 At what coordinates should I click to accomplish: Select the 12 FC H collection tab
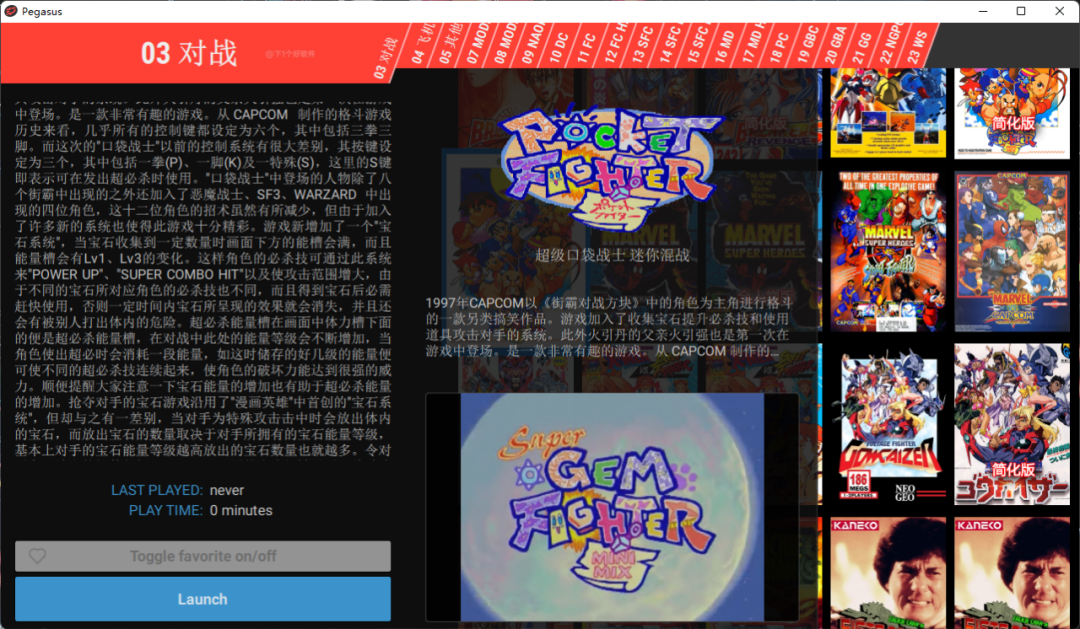[x=615, y=45]
